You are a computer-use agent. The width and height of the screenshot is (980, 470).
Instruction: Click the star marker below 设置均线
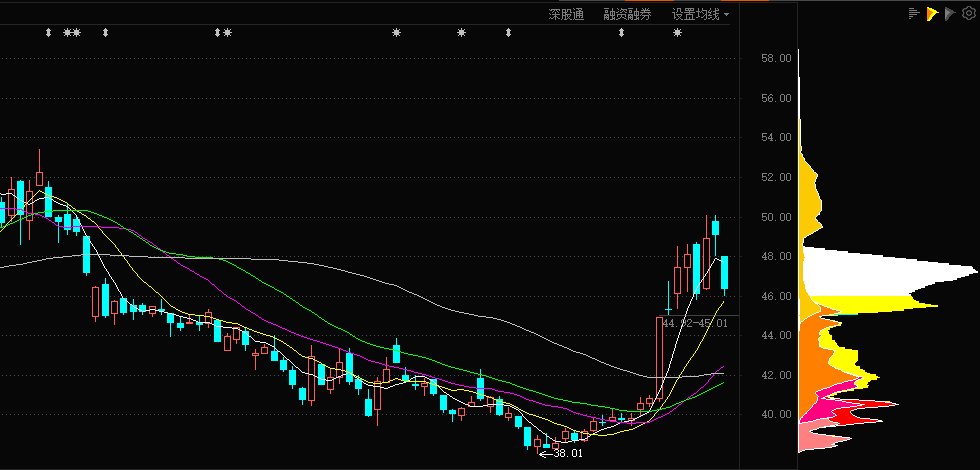[678, 32]
